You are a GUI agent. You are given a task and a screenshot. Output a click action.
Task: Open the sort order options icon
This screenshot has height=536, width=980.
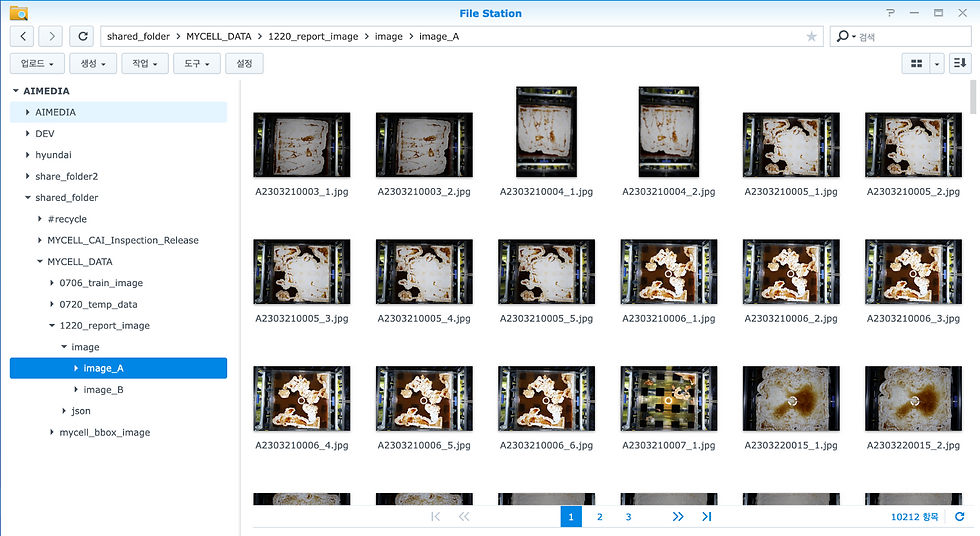coord(960,63)
